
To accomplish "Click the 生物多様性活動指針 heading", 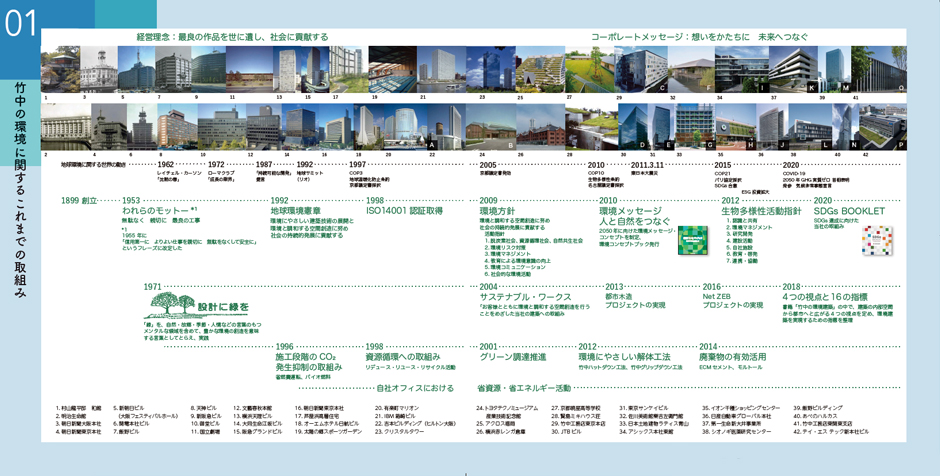I will point(761,211).
